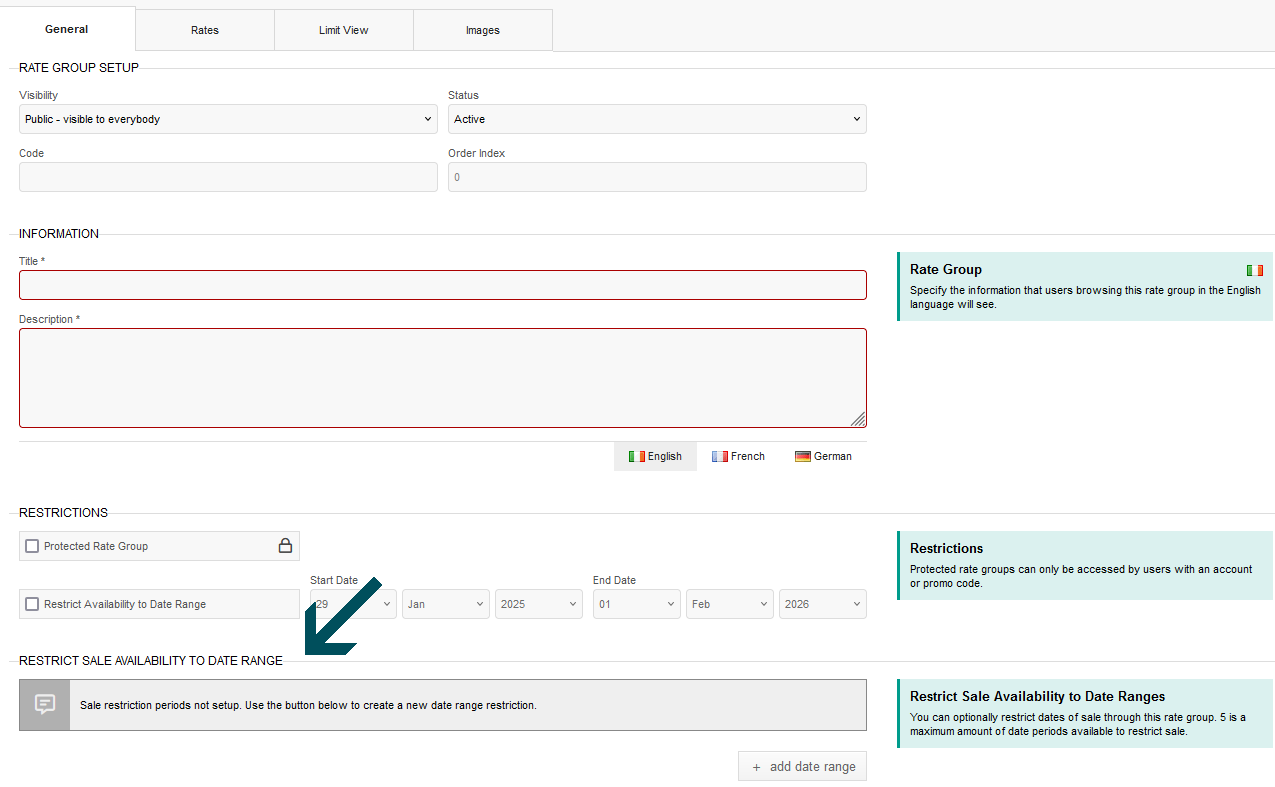Open the Limit View tab
The width and height of the screenshot is (1275, 787).
pyautogui.click(x=344, y=30)
